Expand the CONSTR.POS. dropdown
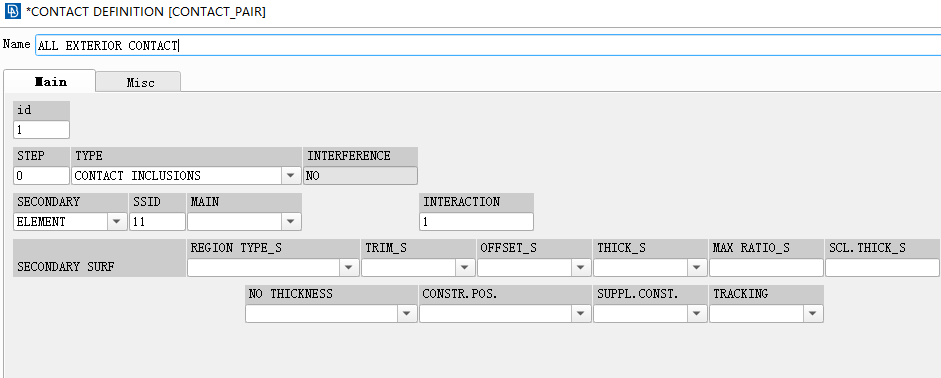The image size is (941, 378). (x=505, y=314)
